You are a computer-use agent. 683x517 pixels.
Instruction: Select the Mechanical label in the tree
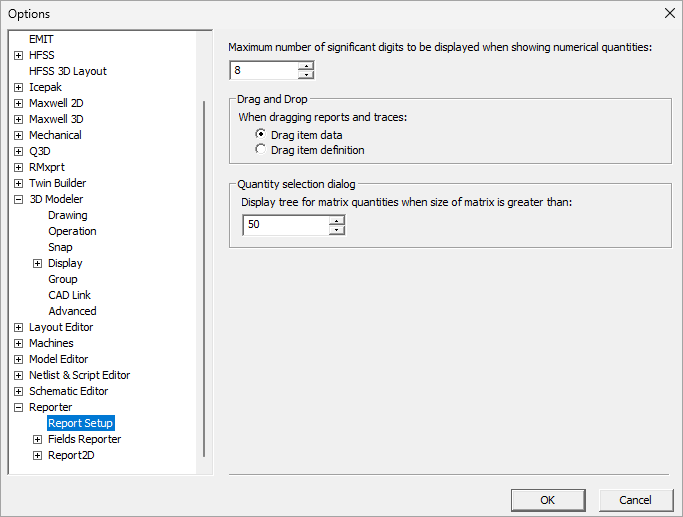(x=55, y=135)
